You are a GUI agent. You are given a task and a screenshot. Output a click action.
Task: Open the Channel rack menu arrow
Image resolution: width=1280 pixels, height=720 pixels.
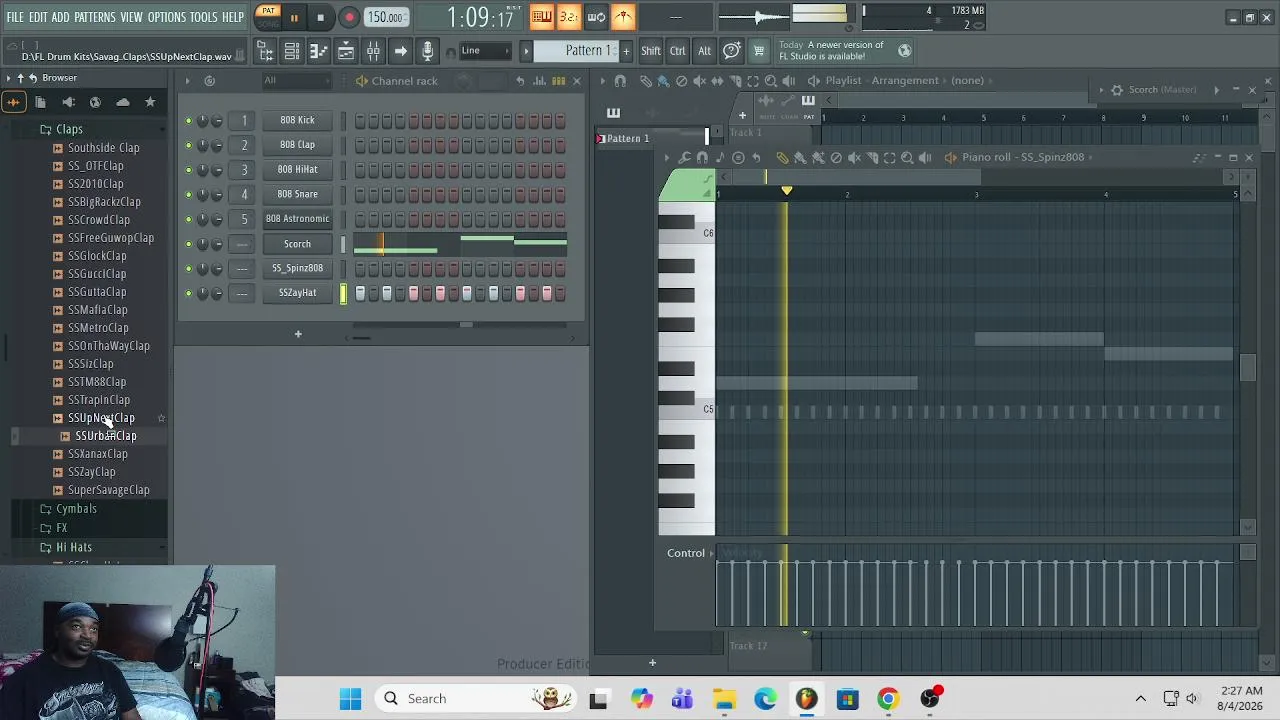coord(187,81)
